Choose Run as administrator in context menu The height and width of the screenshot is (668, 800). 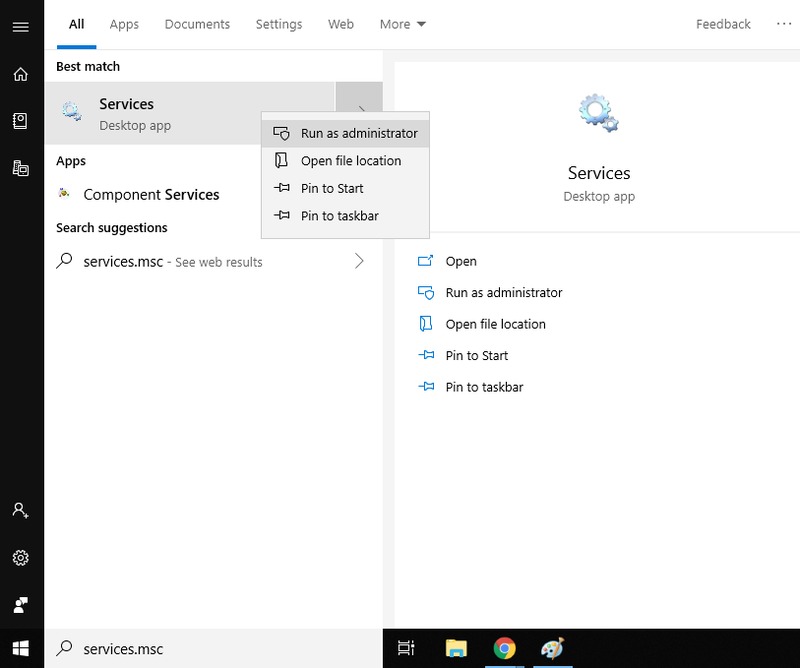pyautogui.click(x=358, y=133)
